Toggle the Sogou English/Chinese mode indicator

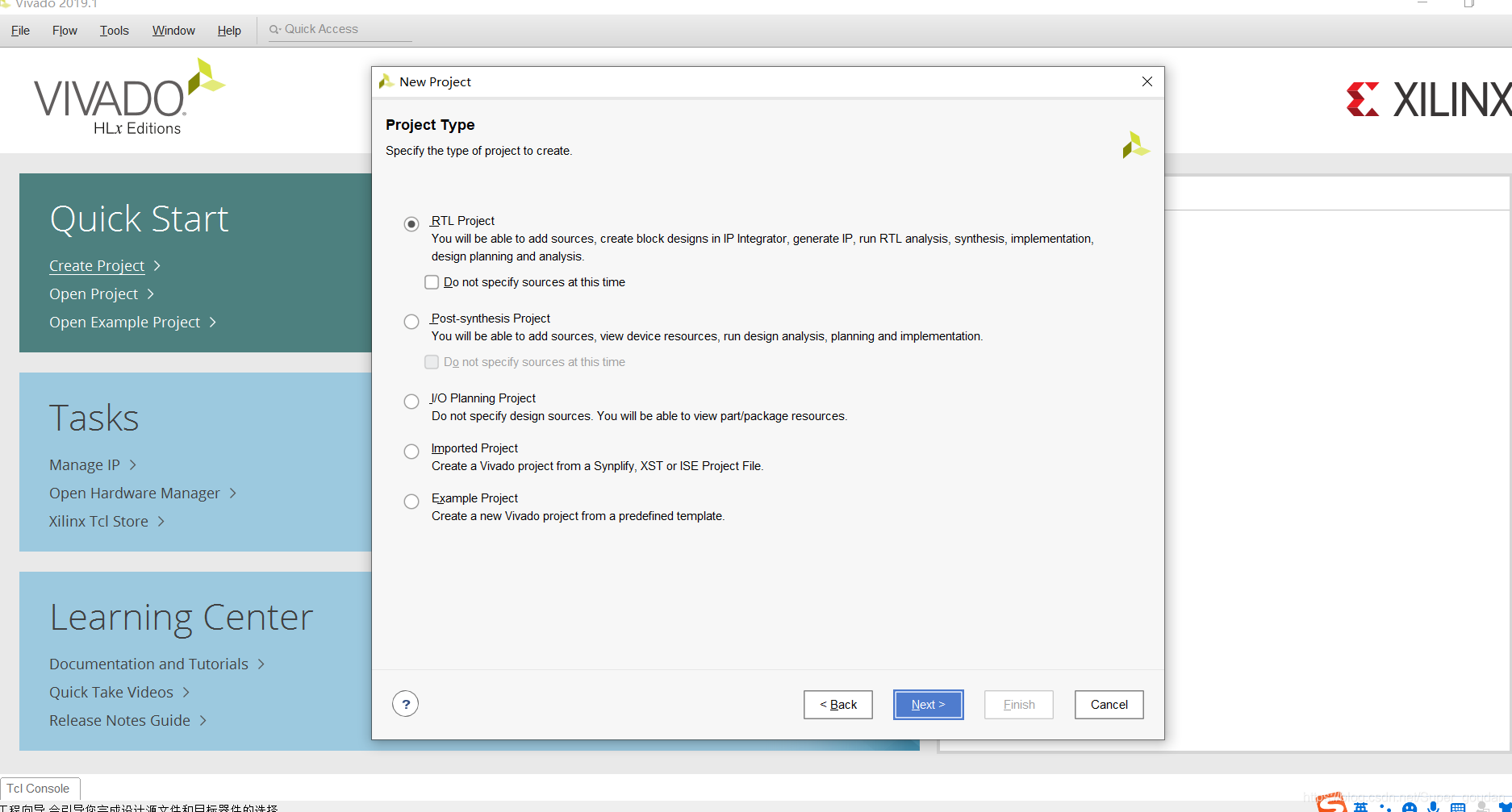tap(1361, 807)
